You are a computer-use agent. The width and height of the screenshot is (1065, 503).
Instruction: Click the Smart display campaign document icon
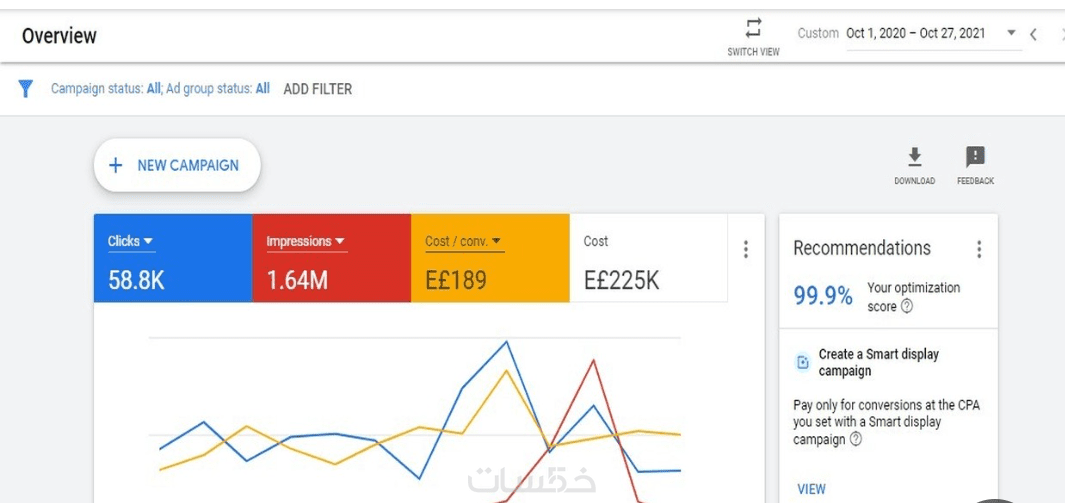pos(802,362)
